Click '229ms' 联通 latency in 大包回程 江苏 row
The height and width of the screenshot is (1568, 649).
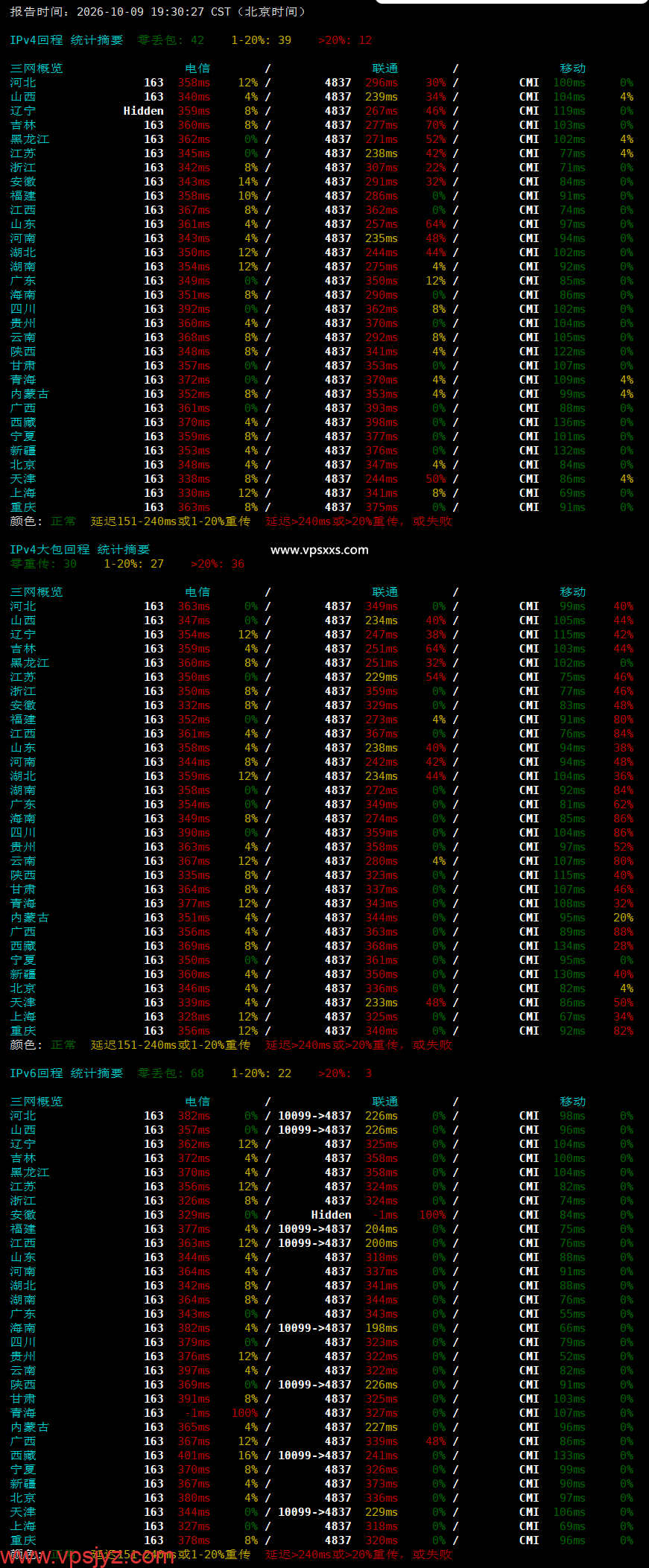point(382,677)
